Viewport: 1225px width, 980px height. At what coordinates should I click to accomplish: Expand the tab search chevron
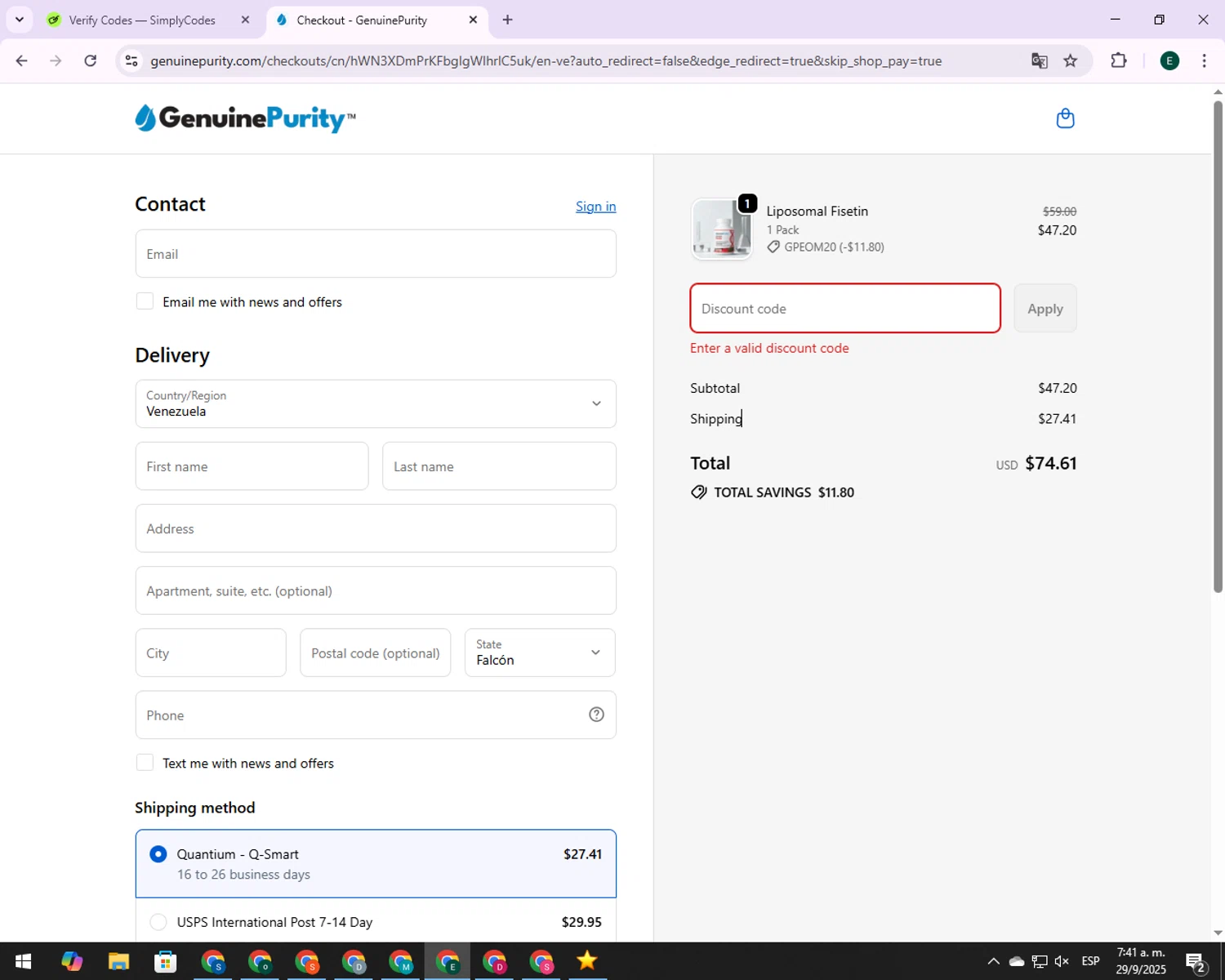[20, 20]
